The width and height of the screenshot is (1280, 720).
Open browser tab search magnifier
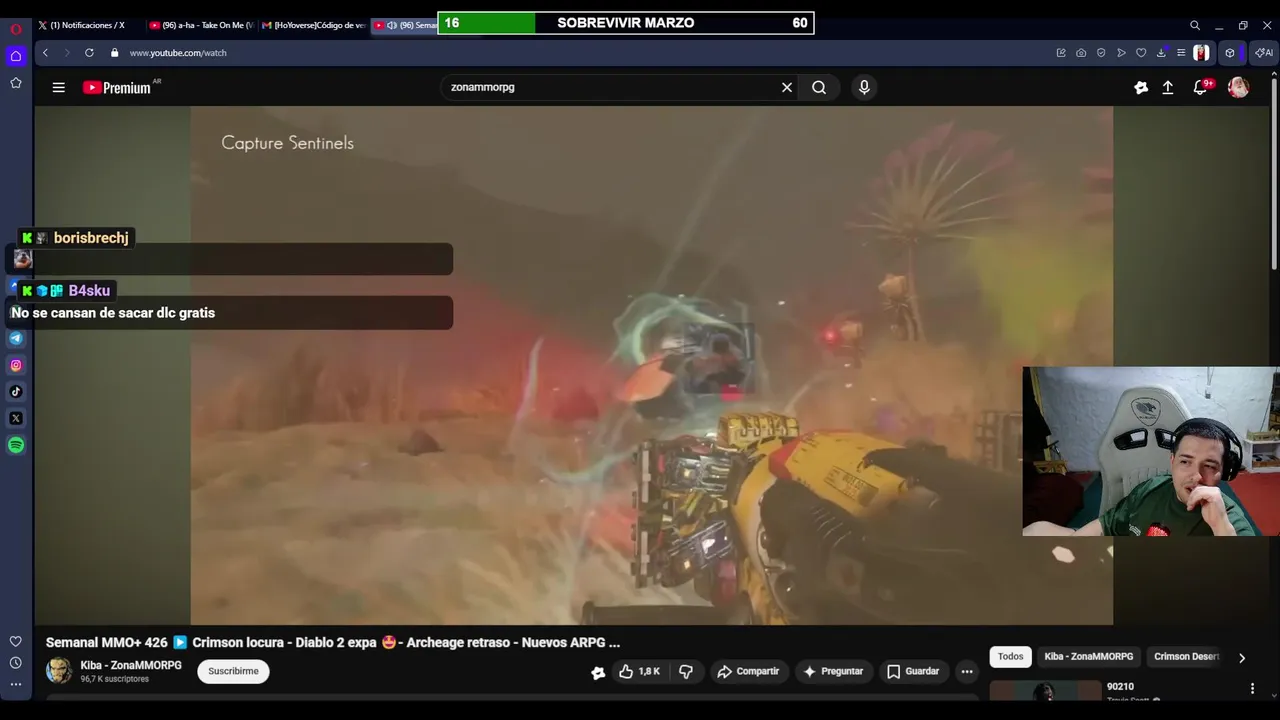pyautogui.click(x=1195, y=25)
